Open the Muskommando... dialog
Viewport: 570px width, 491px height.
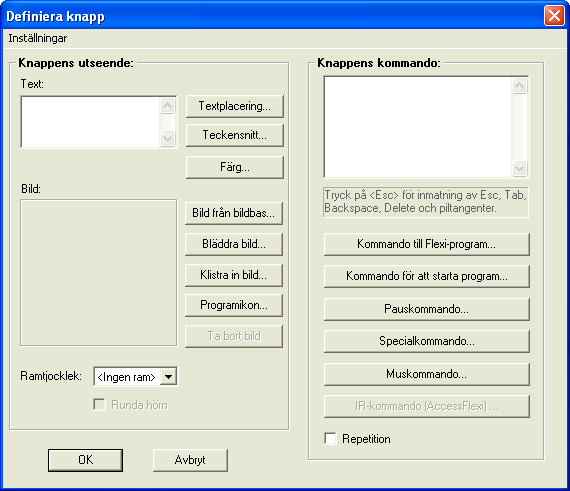426,374
